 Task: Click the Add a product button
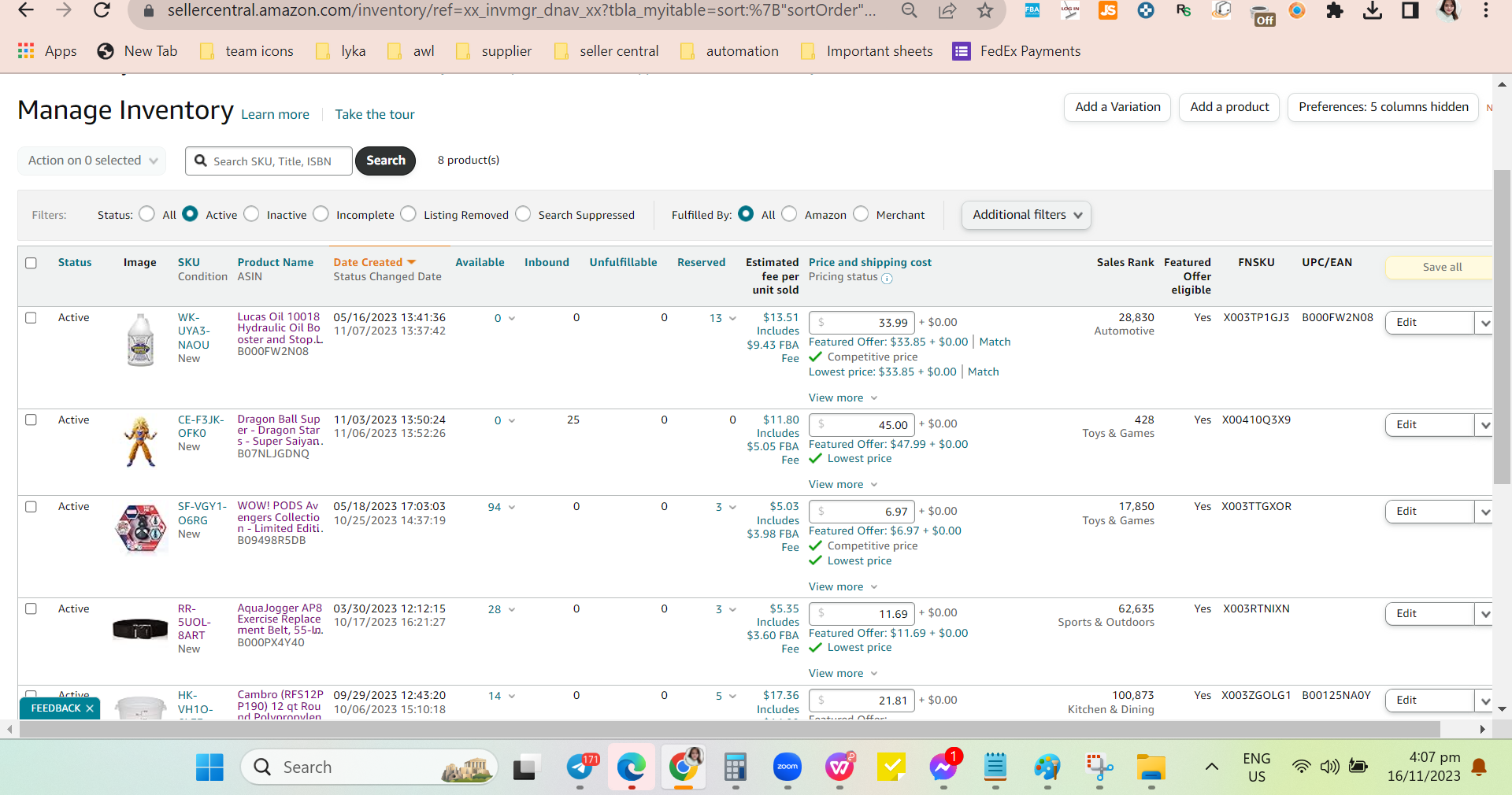1229,107
